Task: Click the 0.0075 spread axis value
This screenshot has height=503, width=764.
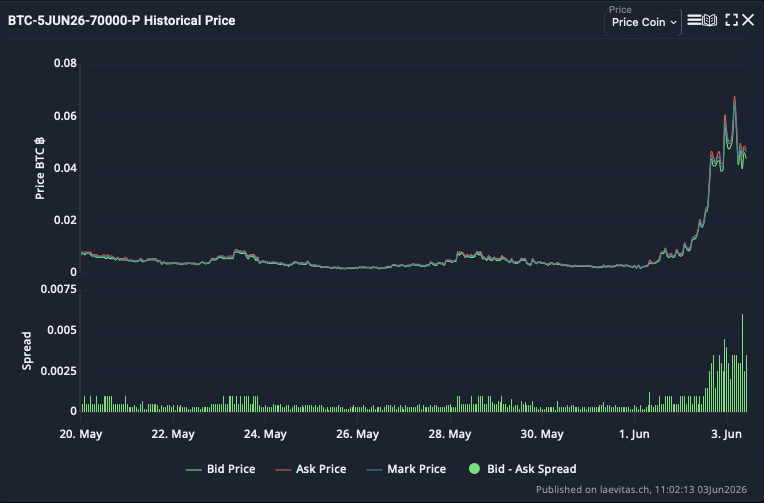Action: click(x=58, y=289)
